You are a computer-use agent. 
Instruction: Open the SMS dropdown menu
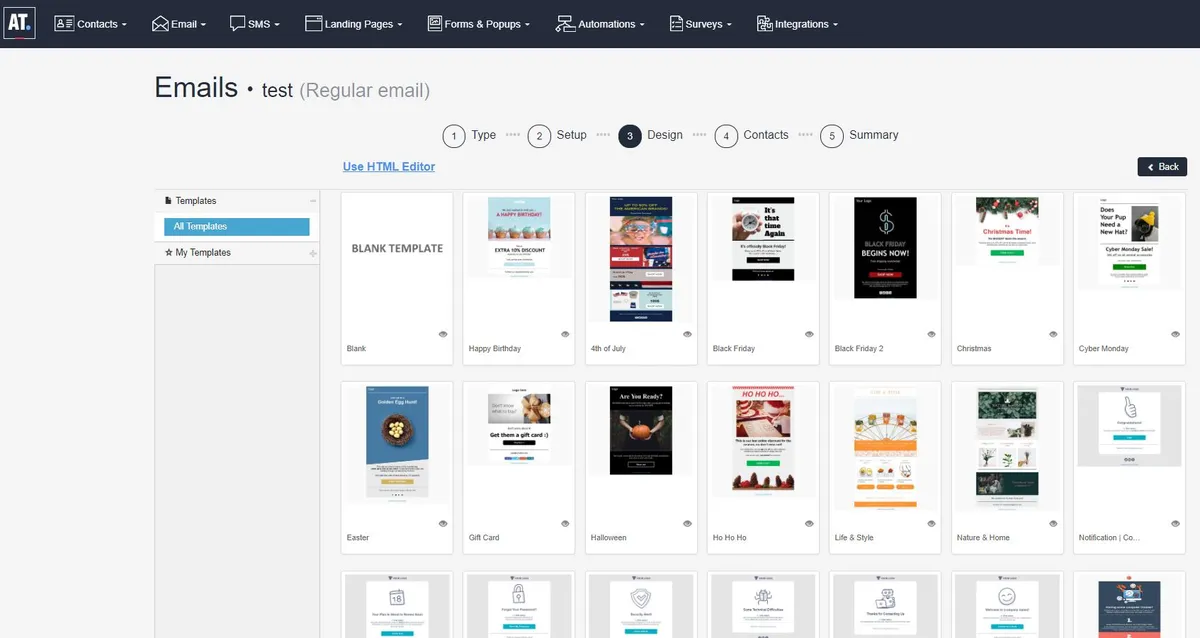(x=255, y=24)
